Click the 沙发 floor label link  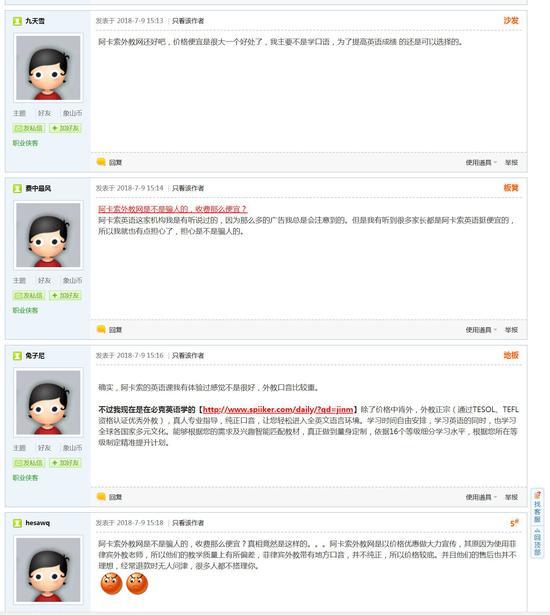click(511, 20)
